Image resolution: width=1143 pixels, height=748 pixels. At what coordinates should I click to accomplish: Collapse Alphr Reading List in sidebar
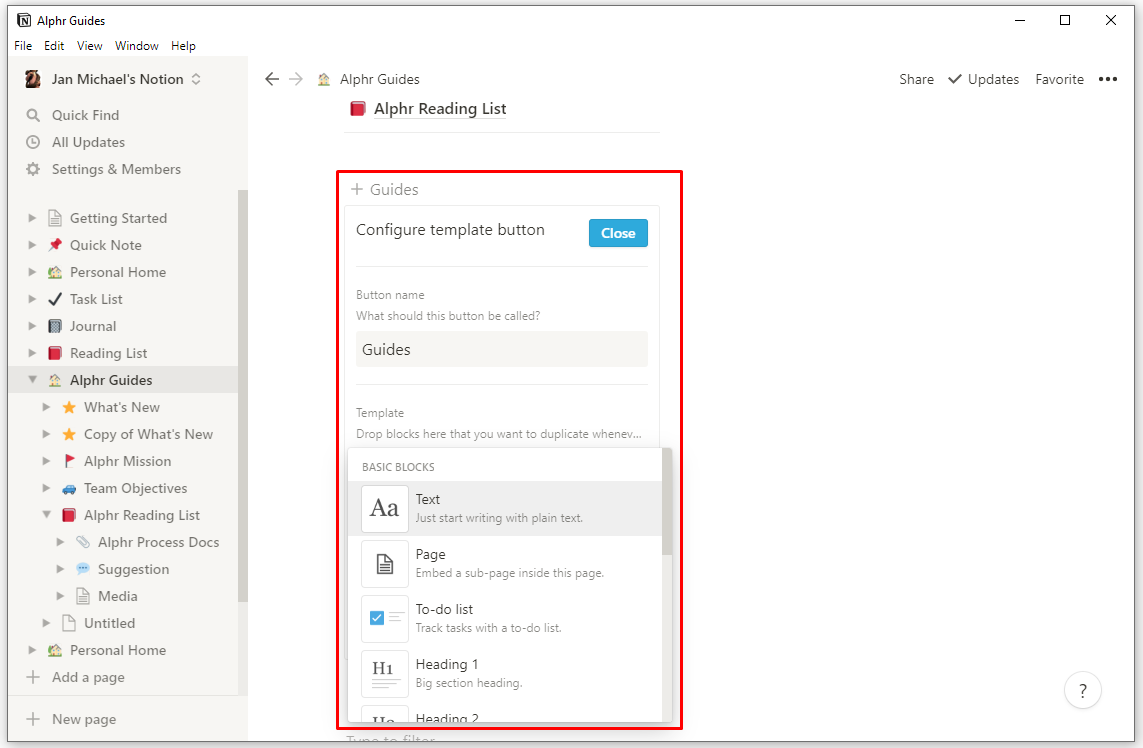(x=47, y=515)
